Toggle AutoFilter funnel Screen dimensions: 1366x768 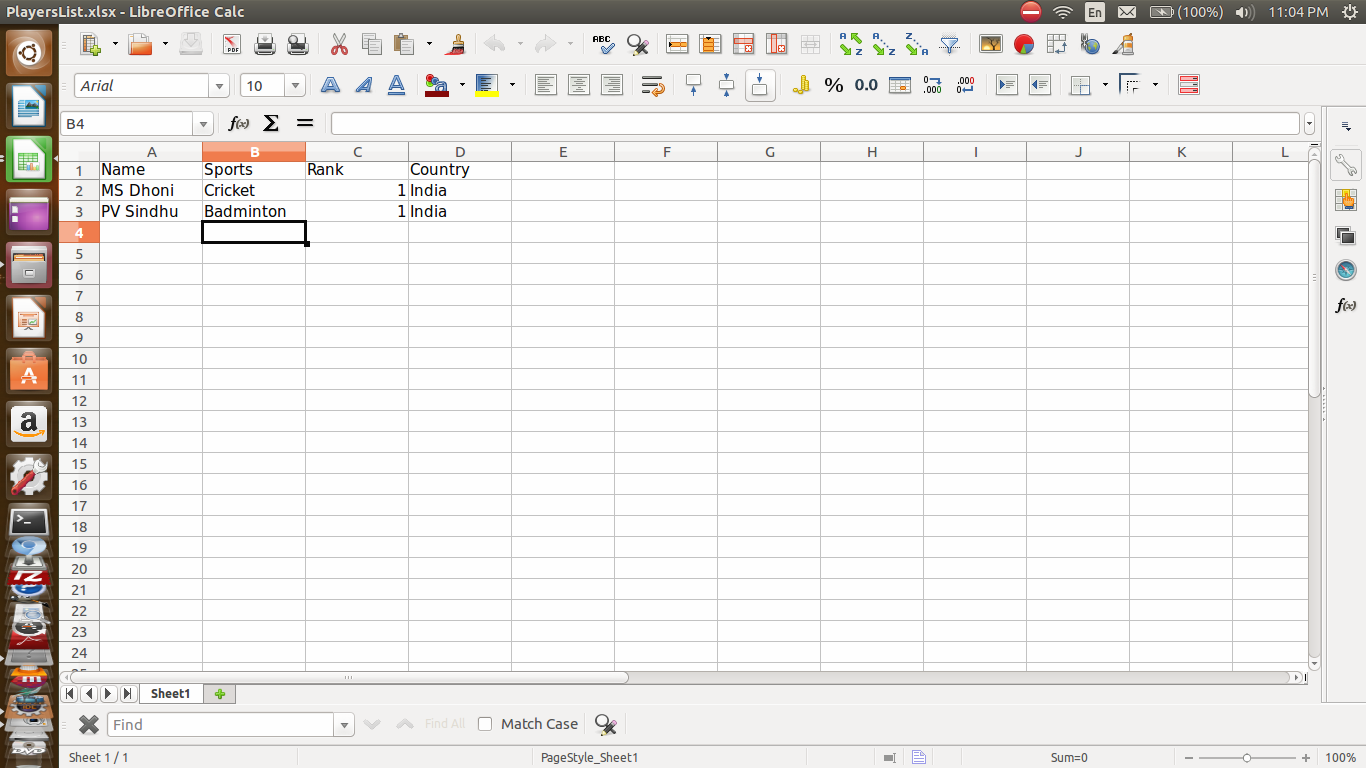click(950, 44)
